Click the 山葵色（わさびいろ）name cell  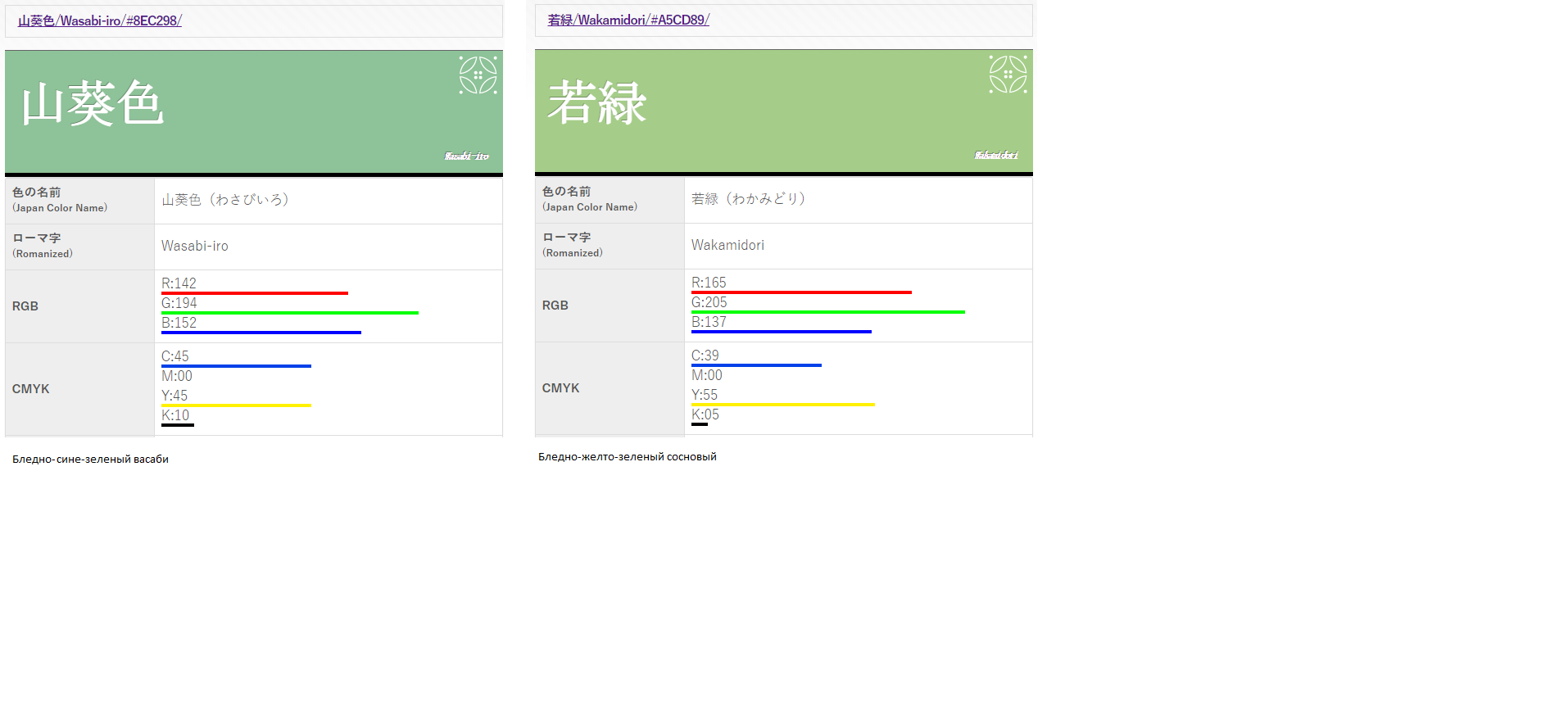coord(329,201)
